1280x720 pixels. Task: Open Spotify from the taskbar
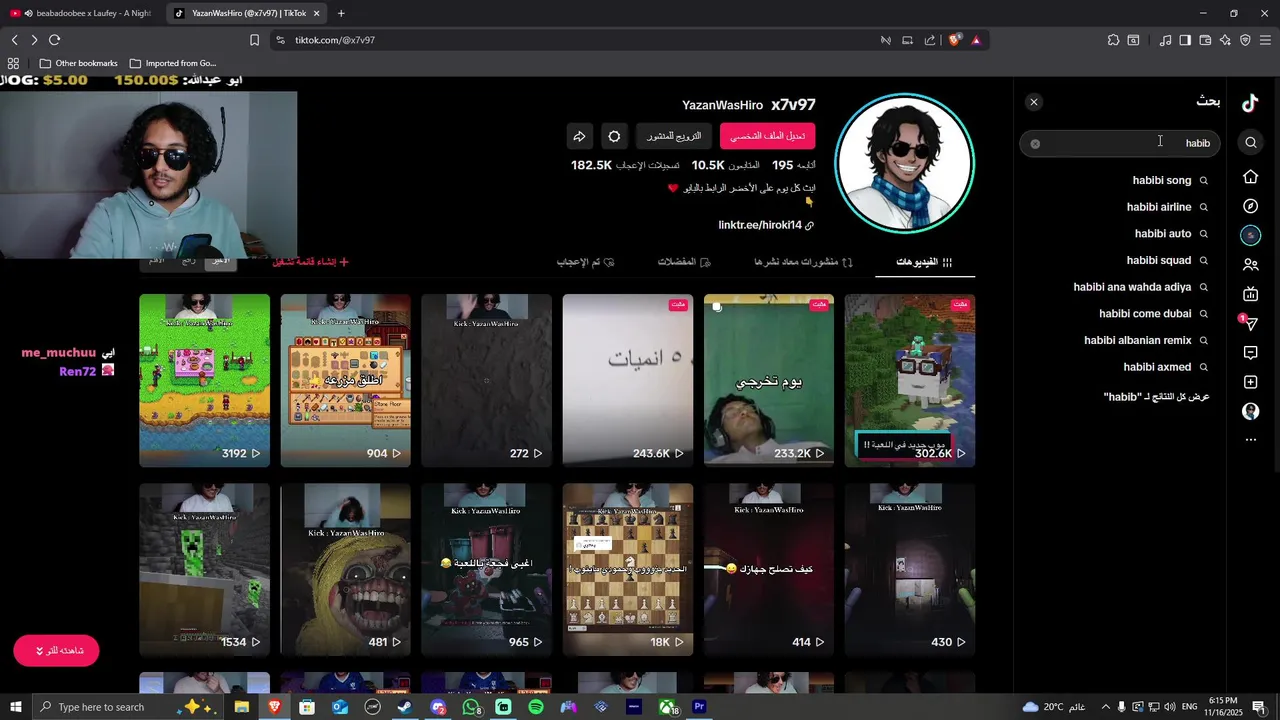[536, 707]
